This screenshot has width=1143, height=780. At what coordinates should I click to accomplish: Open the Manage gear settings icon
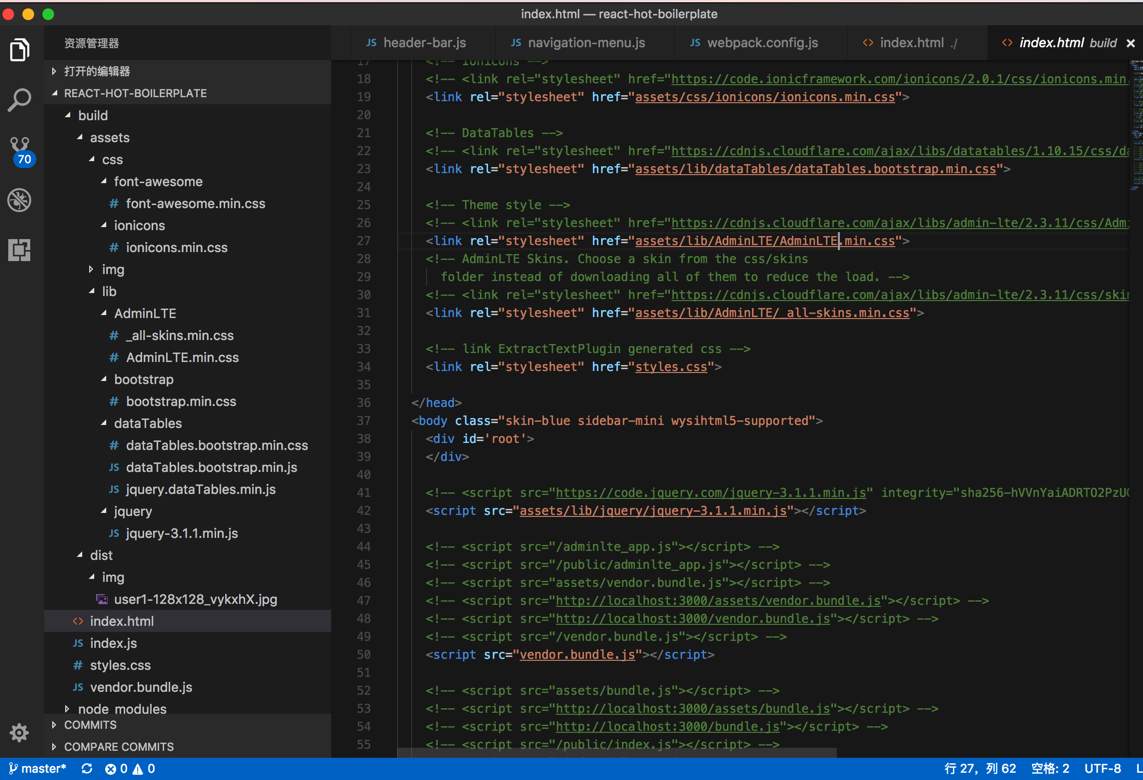(19, 733)
